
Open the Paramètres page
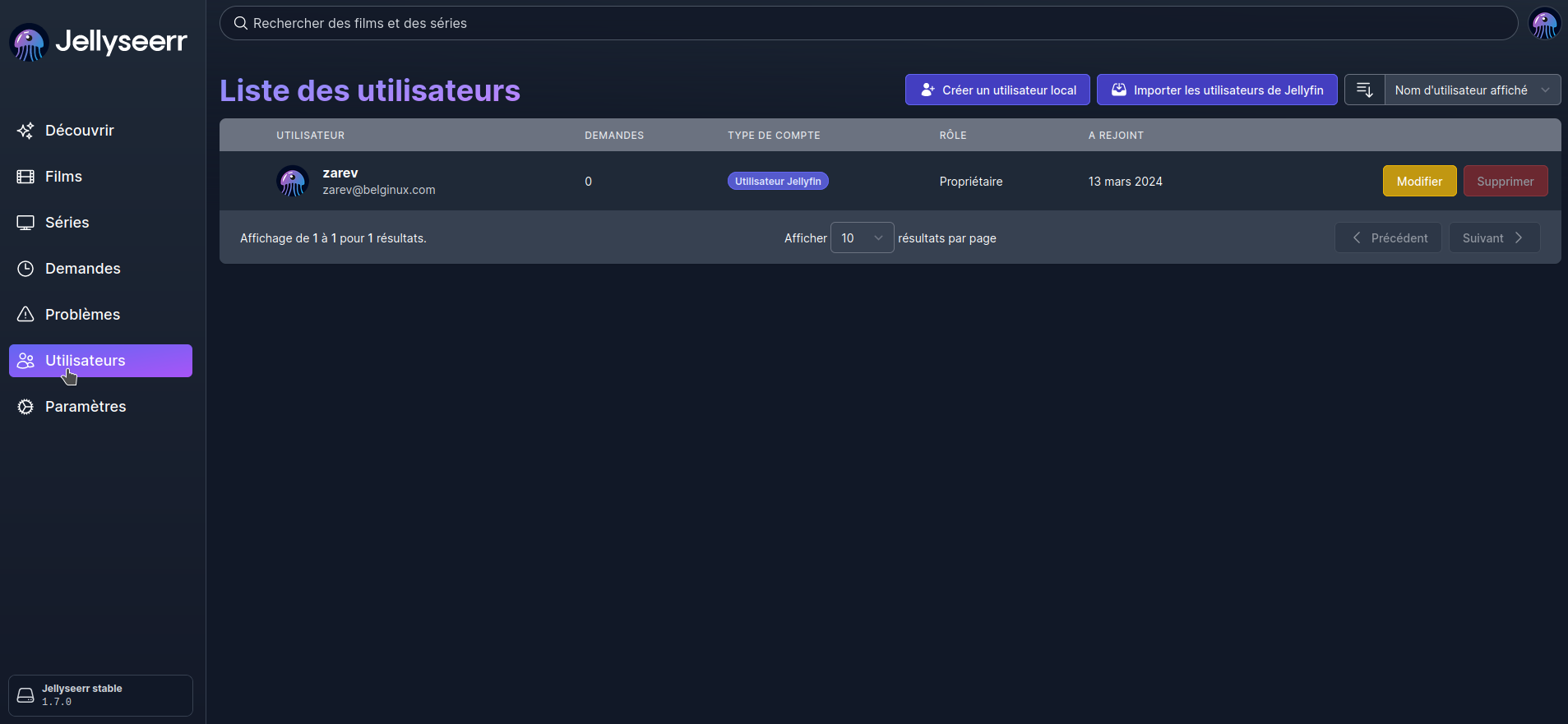[100, 407]
